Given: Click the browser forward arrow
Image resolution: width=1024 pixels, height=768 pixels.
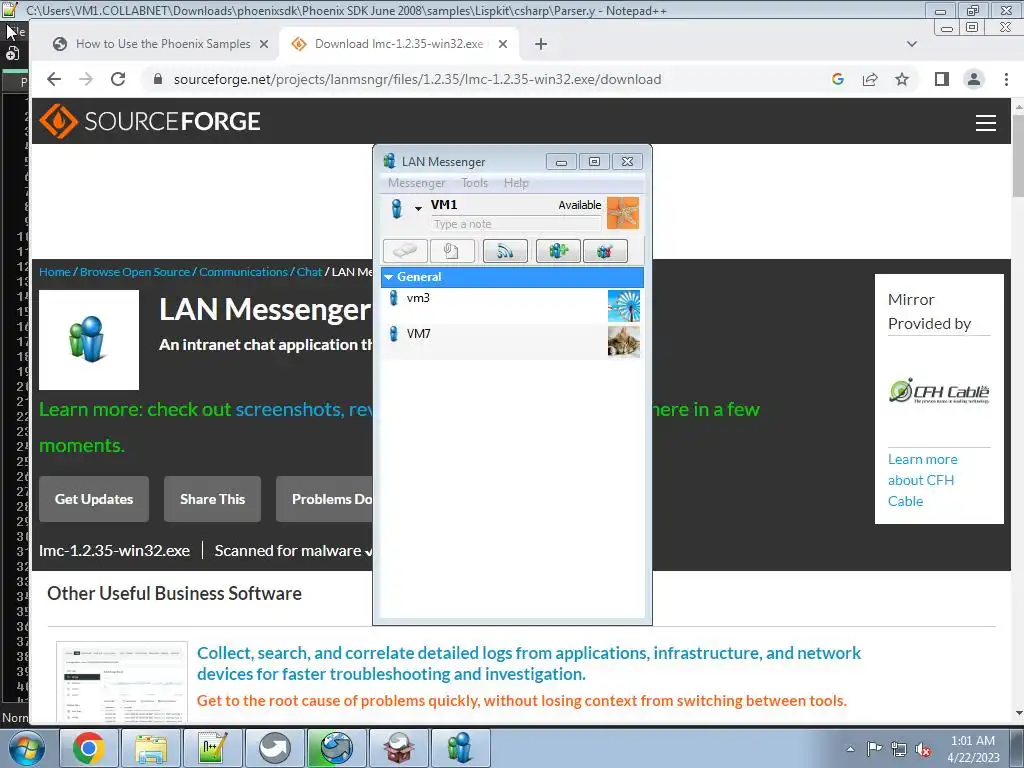Looking at the screenshot, I should [x=86, y=79].
